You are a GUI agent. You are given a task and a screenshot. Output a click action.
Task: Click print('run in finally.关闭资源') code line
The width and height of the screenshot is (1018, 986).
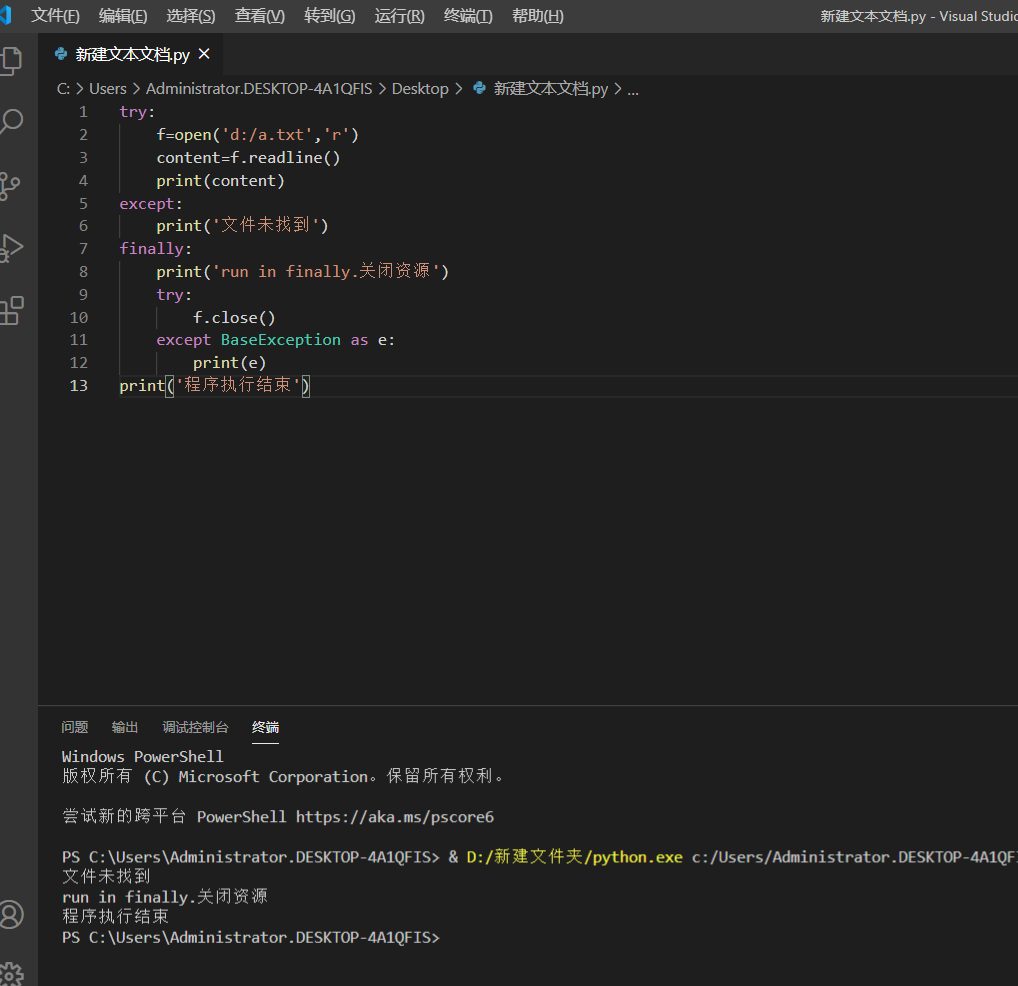pyautogui.click(x=303, y=271)
